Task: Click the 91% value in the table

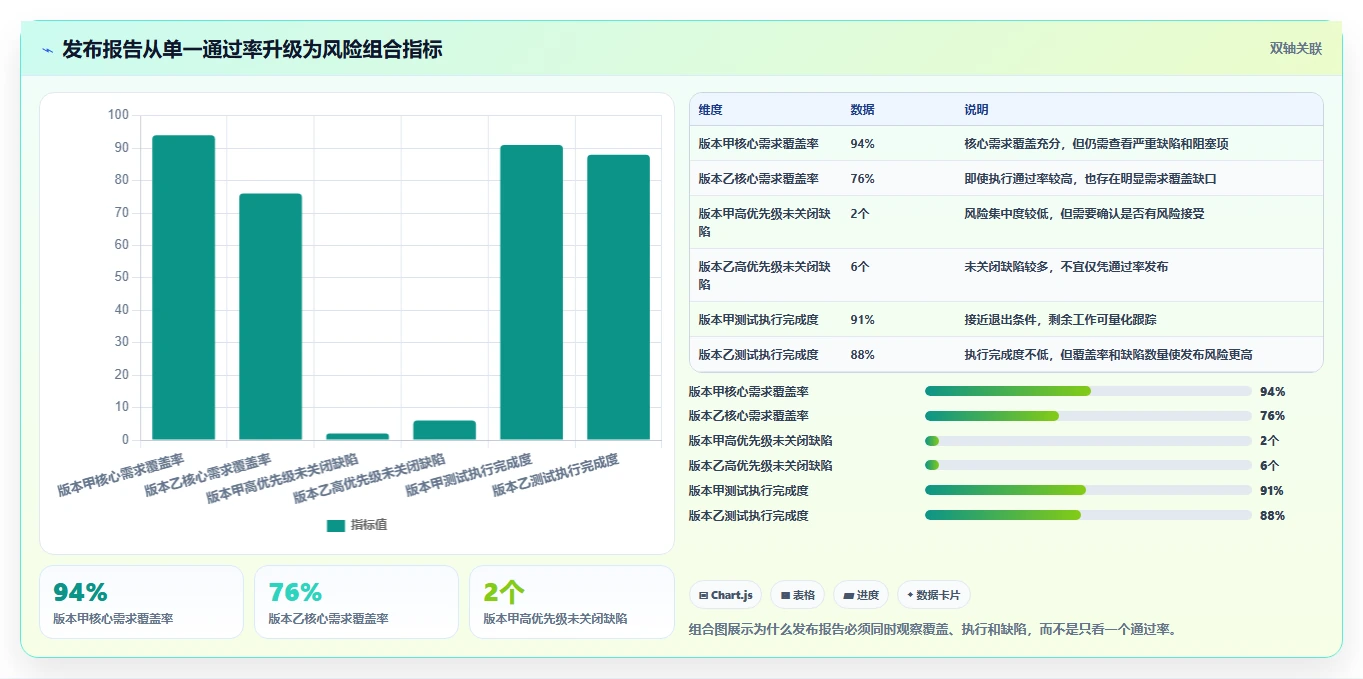Action: (862, 320)
